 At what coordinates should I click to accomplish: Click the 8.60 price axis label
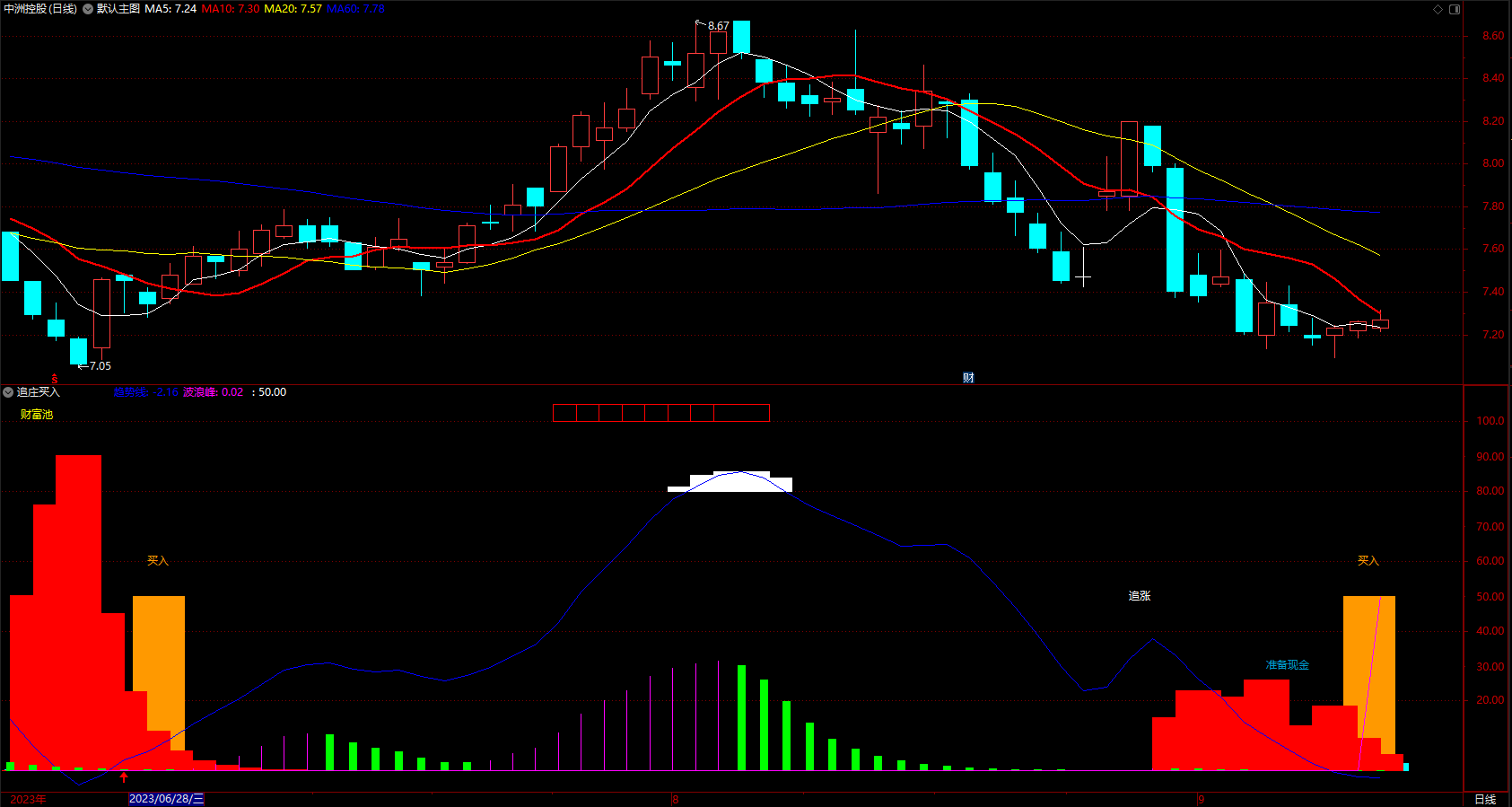coord(1493,36)
